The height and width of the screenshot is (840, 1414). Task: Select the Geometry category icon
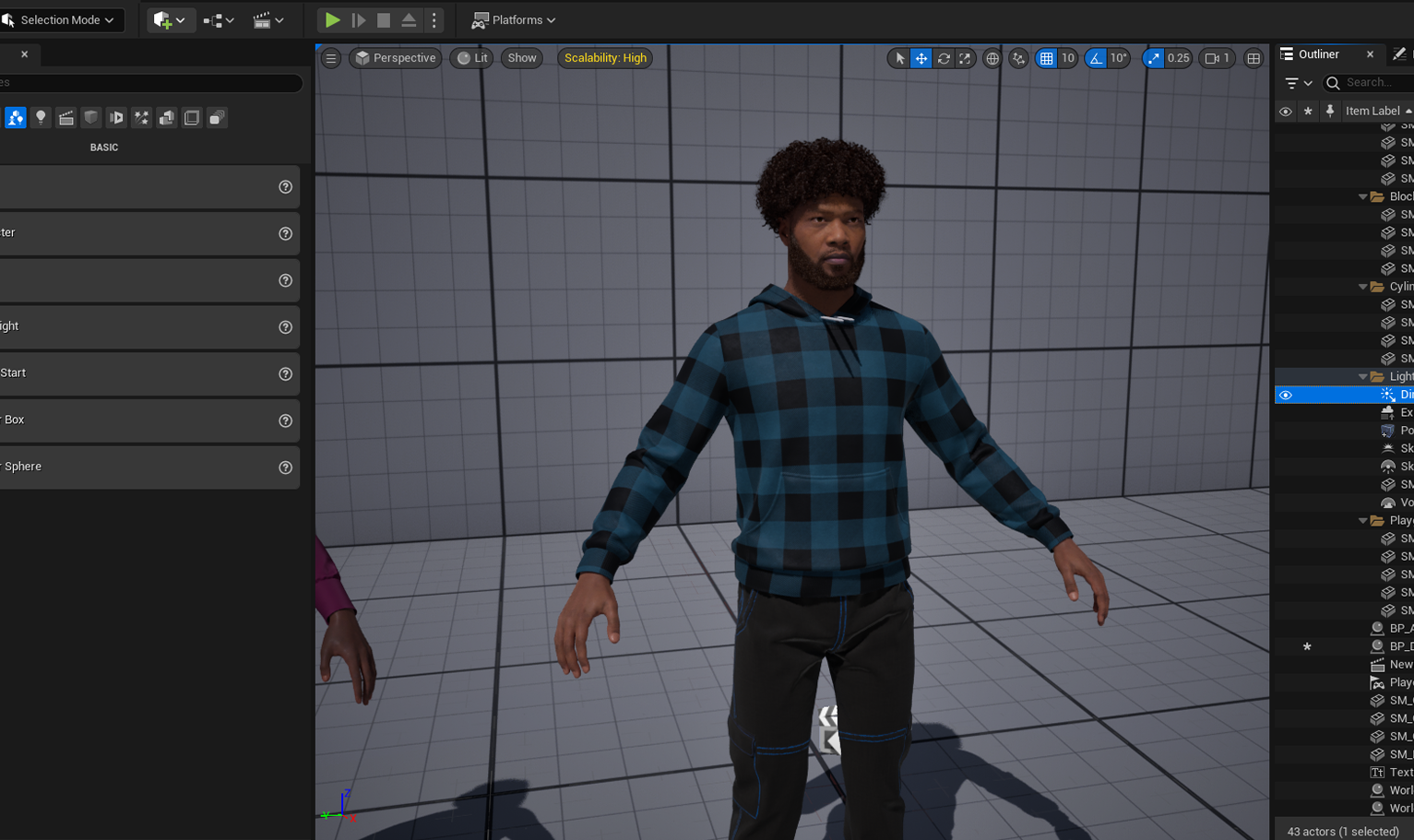(x=166, y=117)
